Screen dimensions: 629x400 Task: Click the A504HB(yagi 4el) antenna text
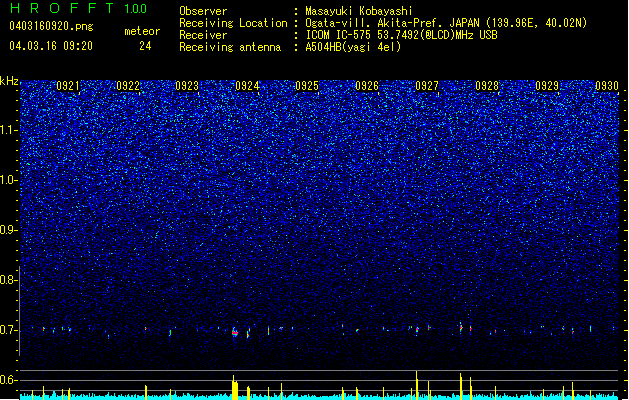[353, 47]
